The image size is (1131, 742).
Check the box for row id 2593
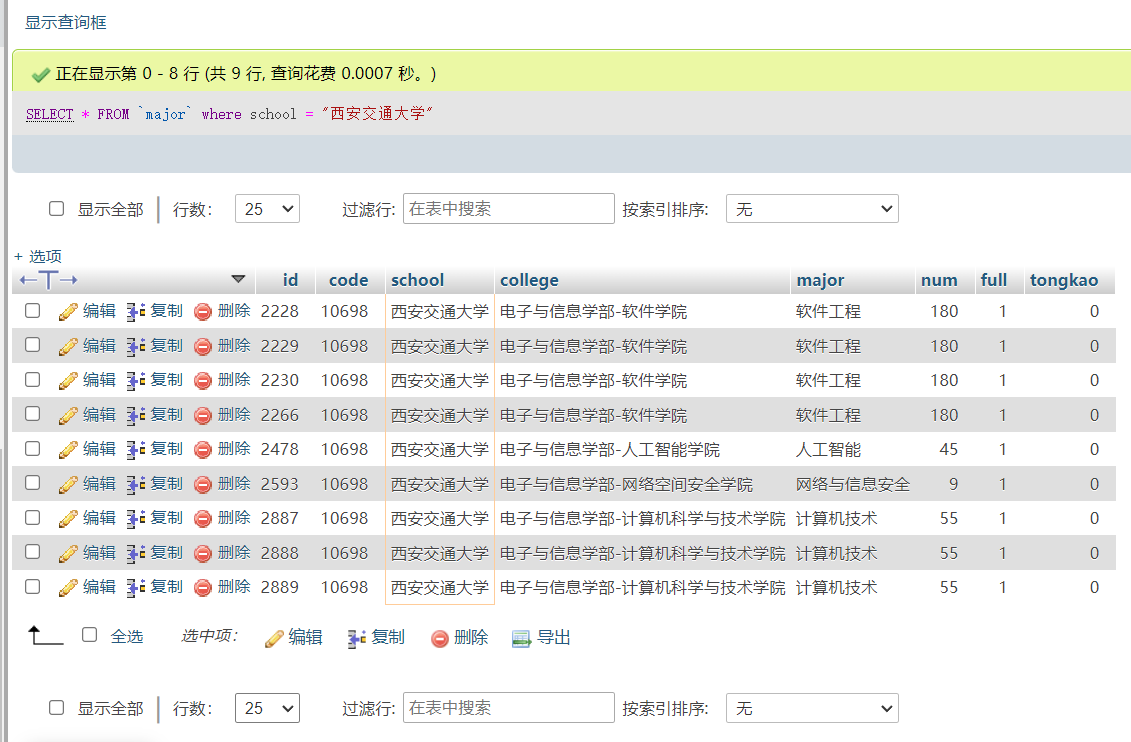[32, 482]
